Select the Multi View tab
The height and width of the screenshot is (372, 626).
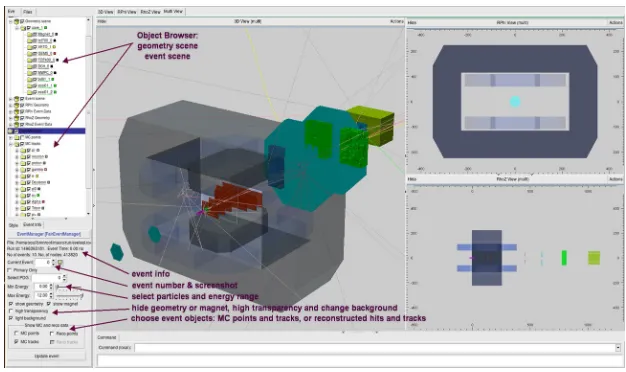point(173,12)
